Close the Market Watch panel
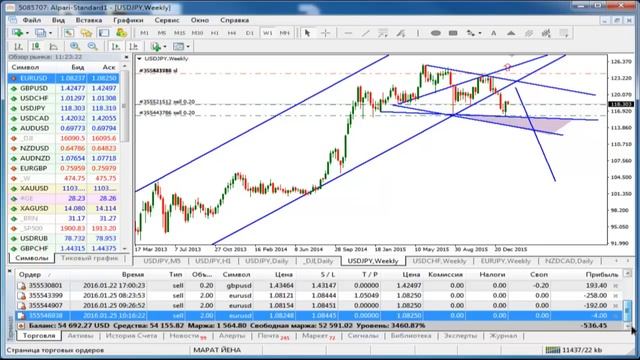 pyautogui.click(x=126, y=57)
